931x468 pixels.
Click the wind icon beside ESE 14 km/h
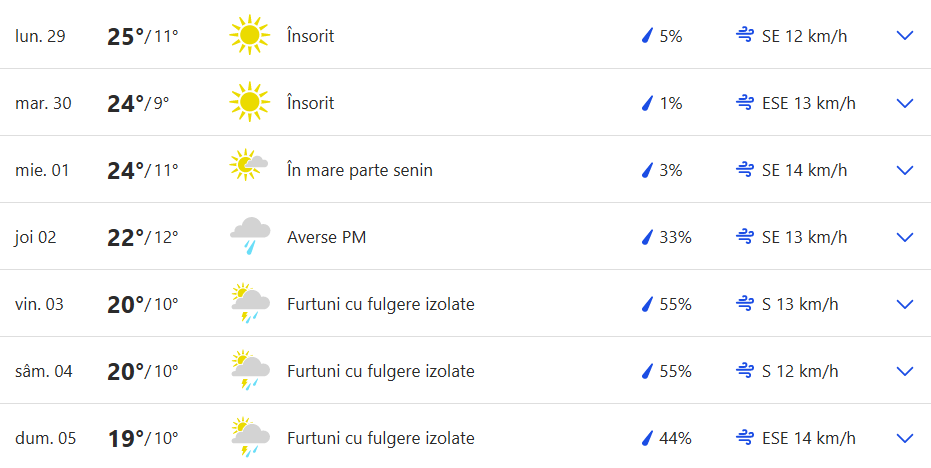744,438
